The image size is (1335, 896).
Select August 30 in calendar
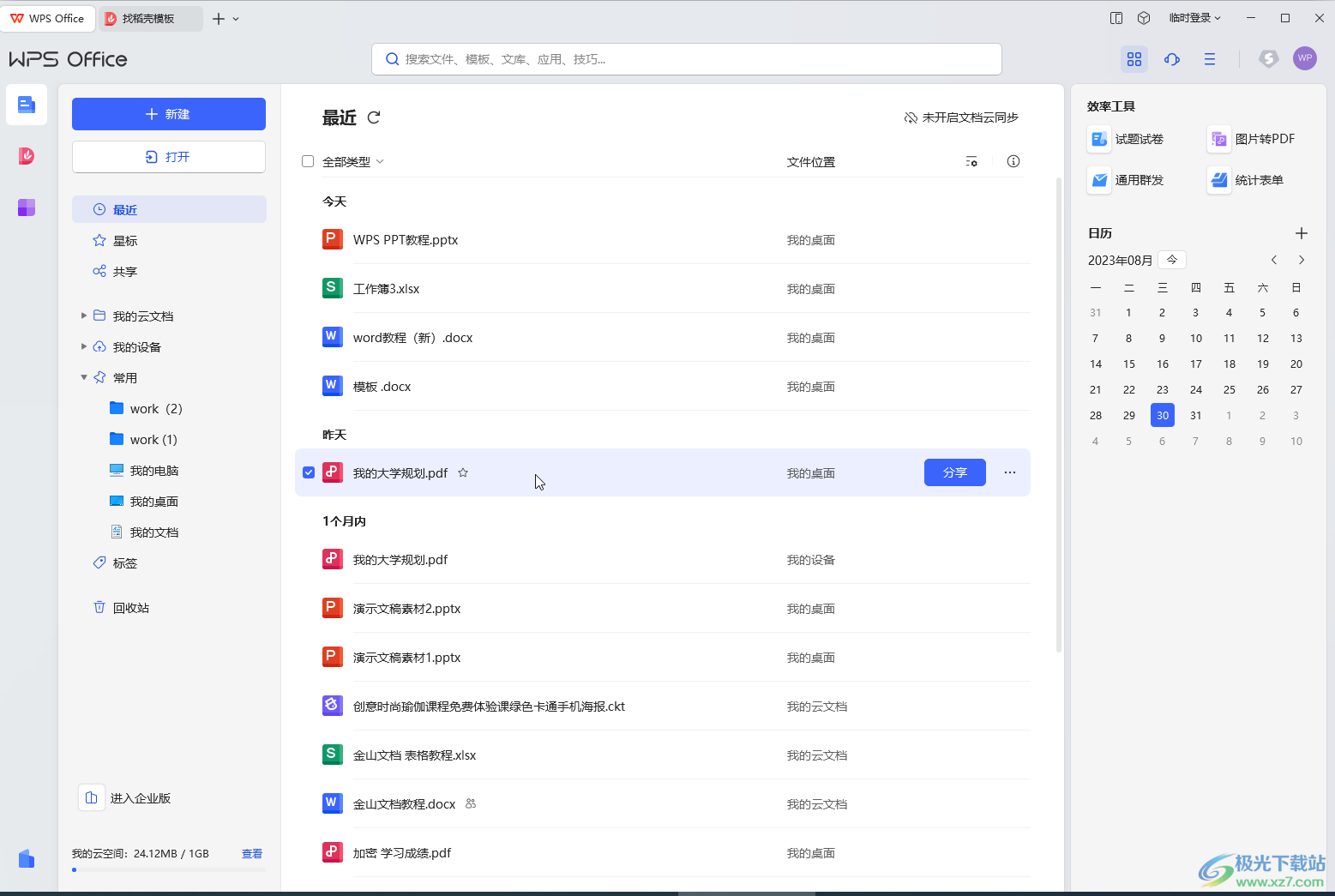[x=1163, y=415]
